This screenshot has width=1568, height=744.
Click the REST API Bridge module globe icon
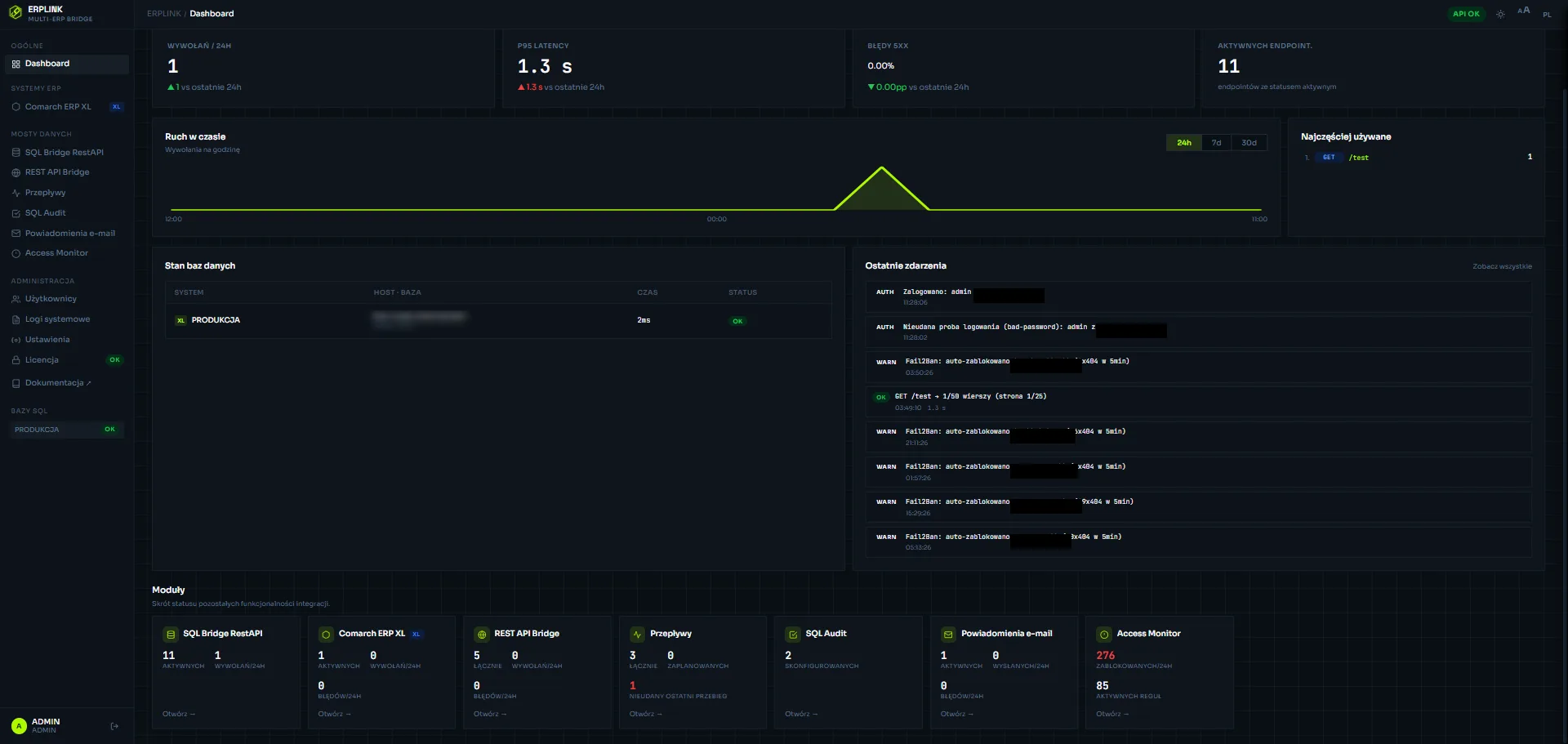[x=482, y=635]
